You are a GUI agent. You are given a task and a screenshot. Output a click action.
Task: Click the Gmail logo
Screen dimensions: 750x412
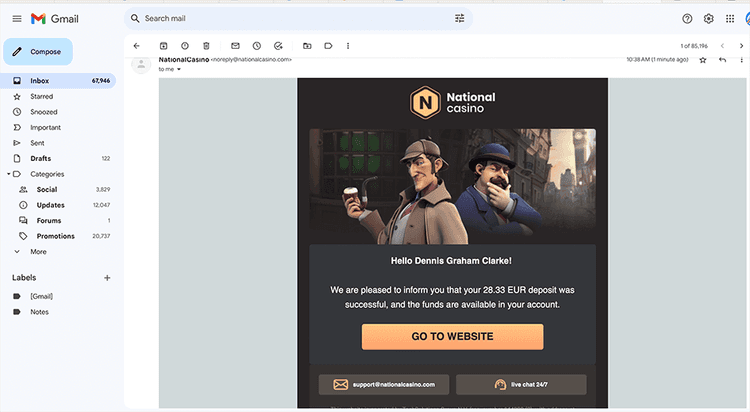tap(55, 19)
